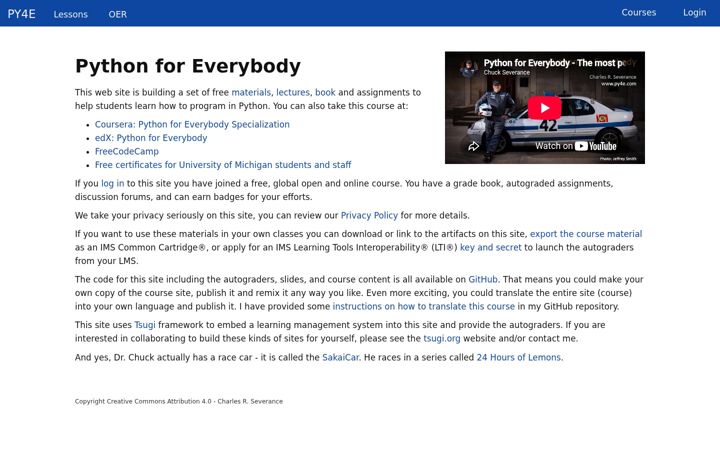
Task: Click the Chuck Severance channel name on video
Action: (x=506, y=73)
